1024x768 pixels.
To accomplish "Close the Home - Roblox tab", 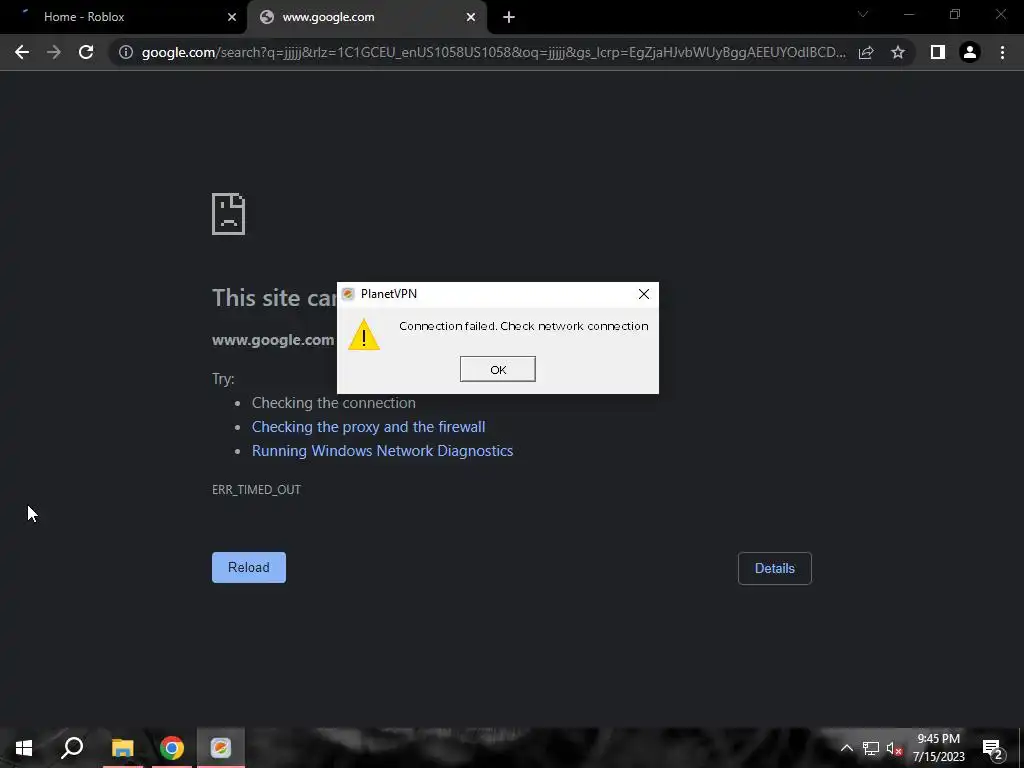I will pos(232,18).
